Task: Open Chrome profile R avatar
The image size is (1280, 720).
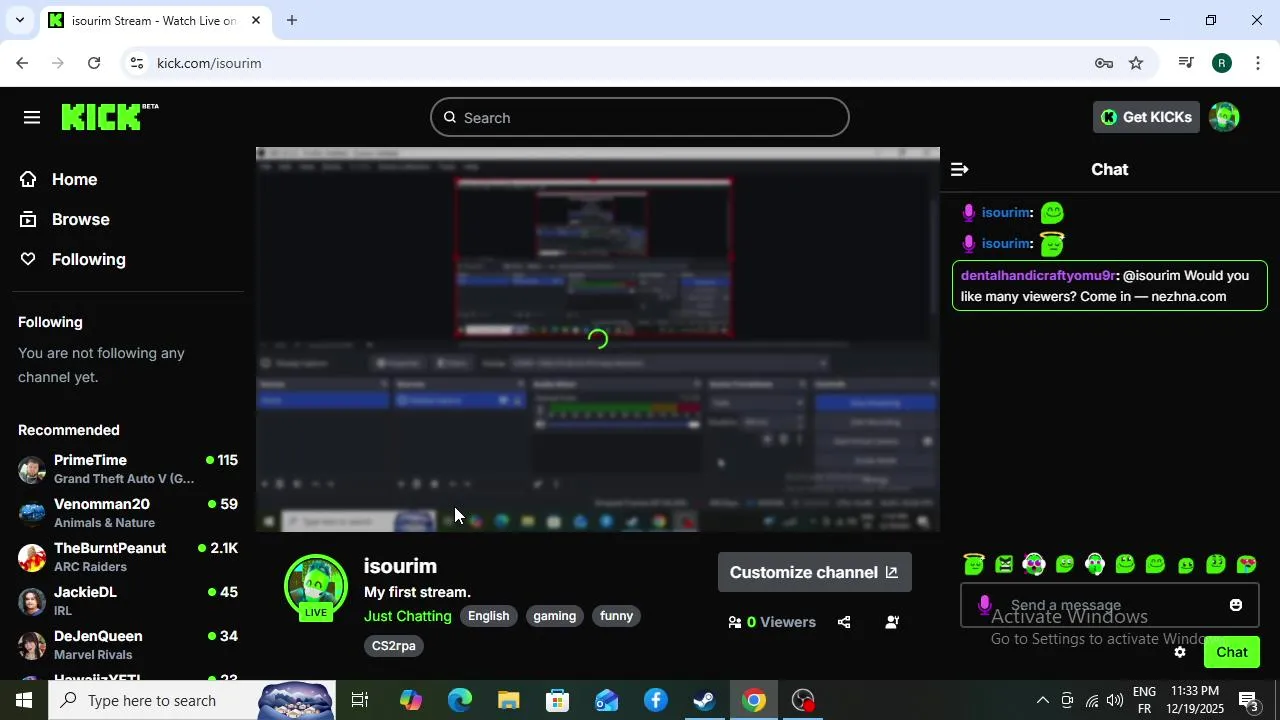Action: pyautogui.click(x=1222, y=63)
